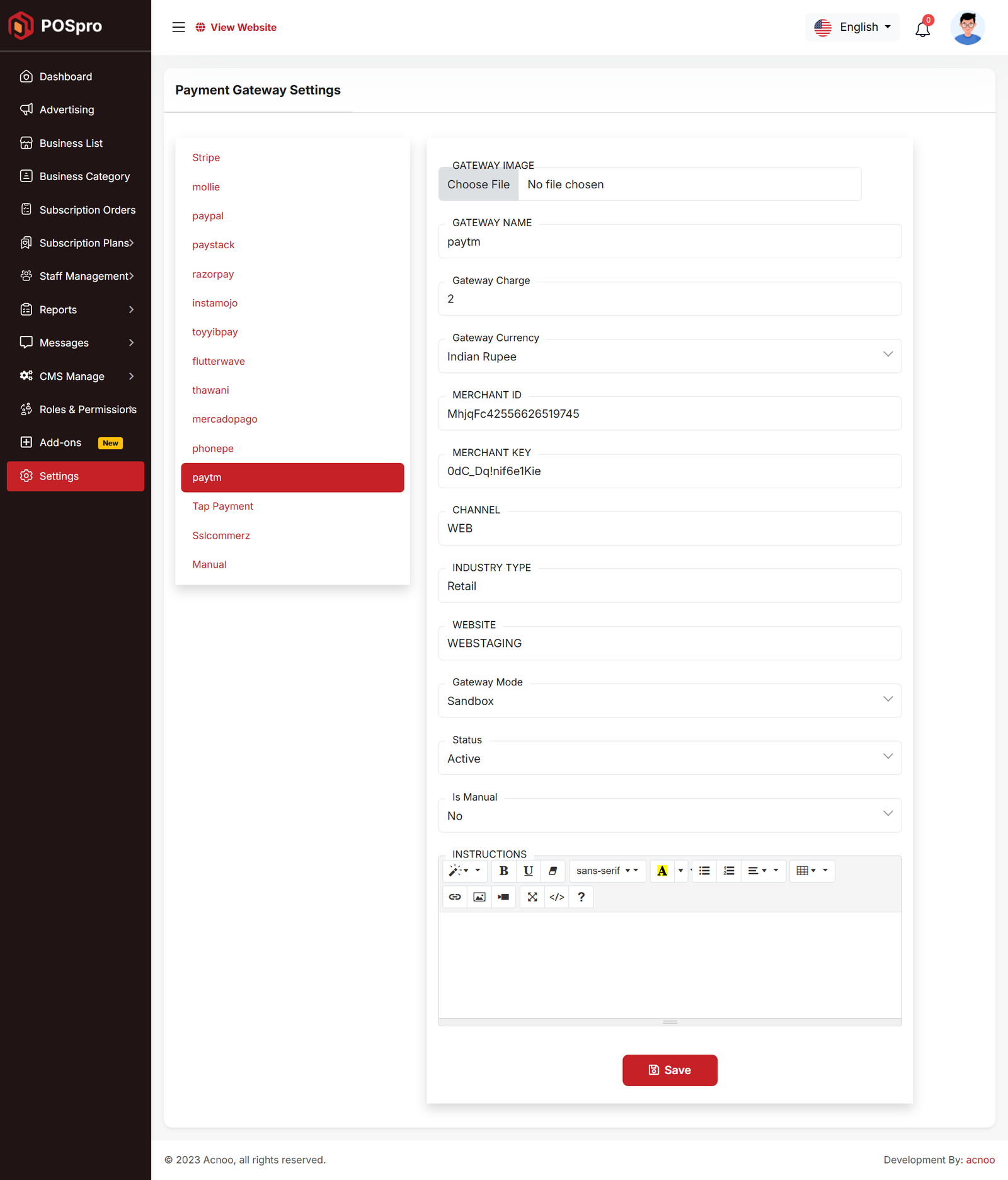Apply underline in the editor toolbar

(528, 871)
